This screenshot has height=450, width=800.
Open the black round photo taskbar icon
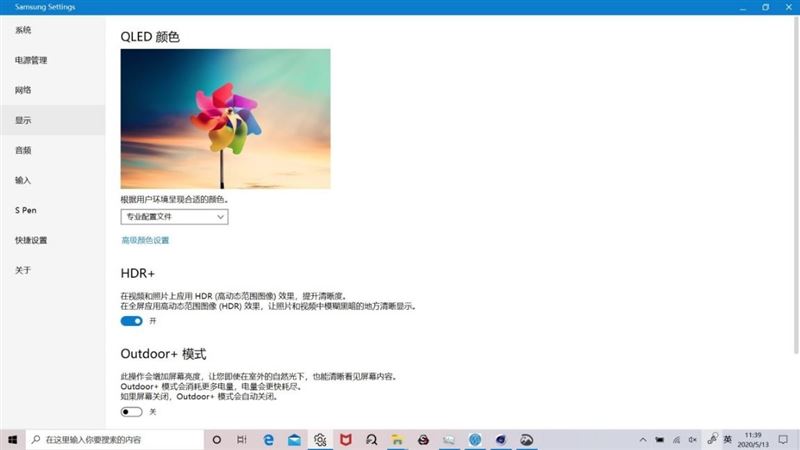tap(527, 440)
